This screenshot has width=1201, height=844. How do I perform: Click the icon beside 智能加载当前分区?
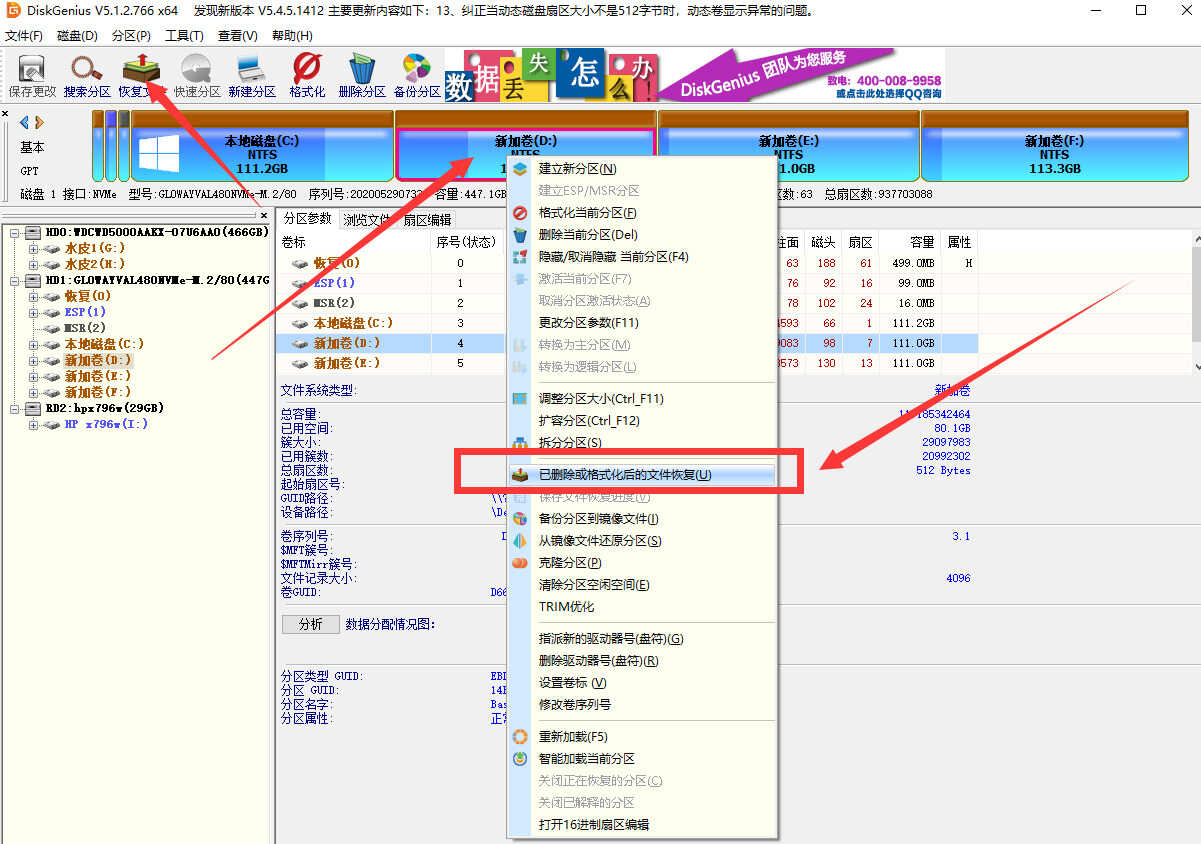(519, 759)
